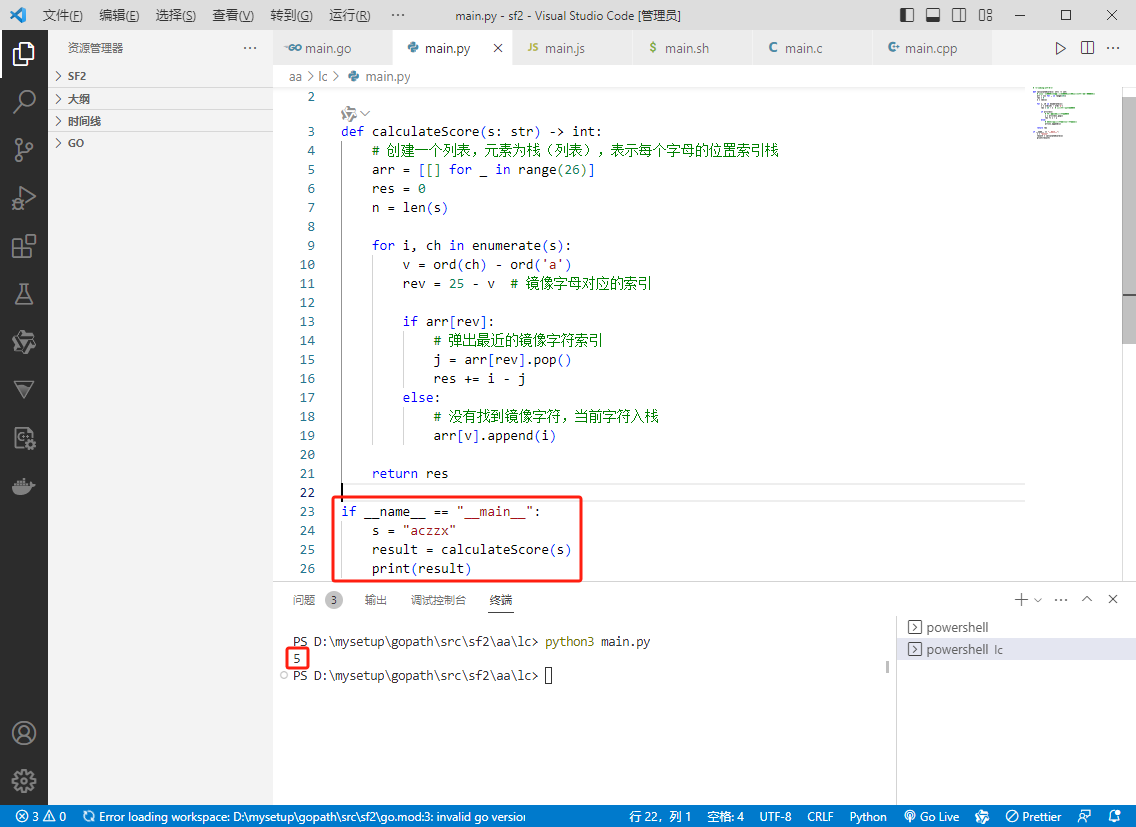Viewport: 1136px width, 827px height.
Task: Switch to the main.go tab
Action: coord(333,48)
